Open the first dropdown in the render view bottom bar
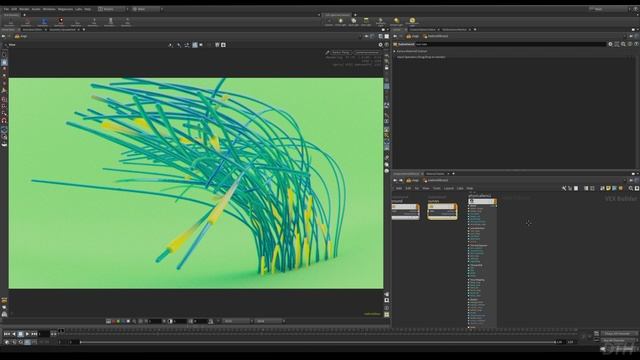Image resolution: width=640 pixels, height=360 pixels. coord(238,321)
